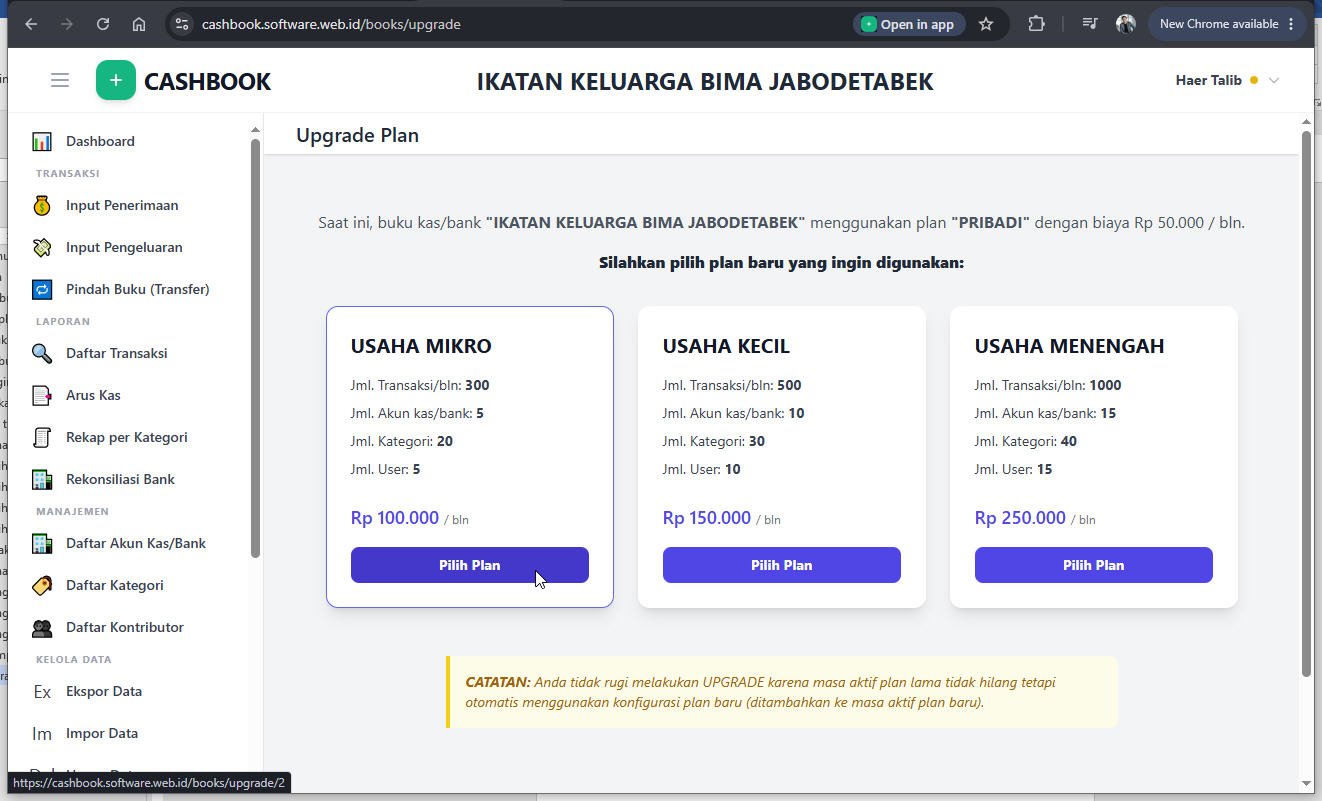
Task: Open Daftar Transaksi report
Action: point(117,353)
